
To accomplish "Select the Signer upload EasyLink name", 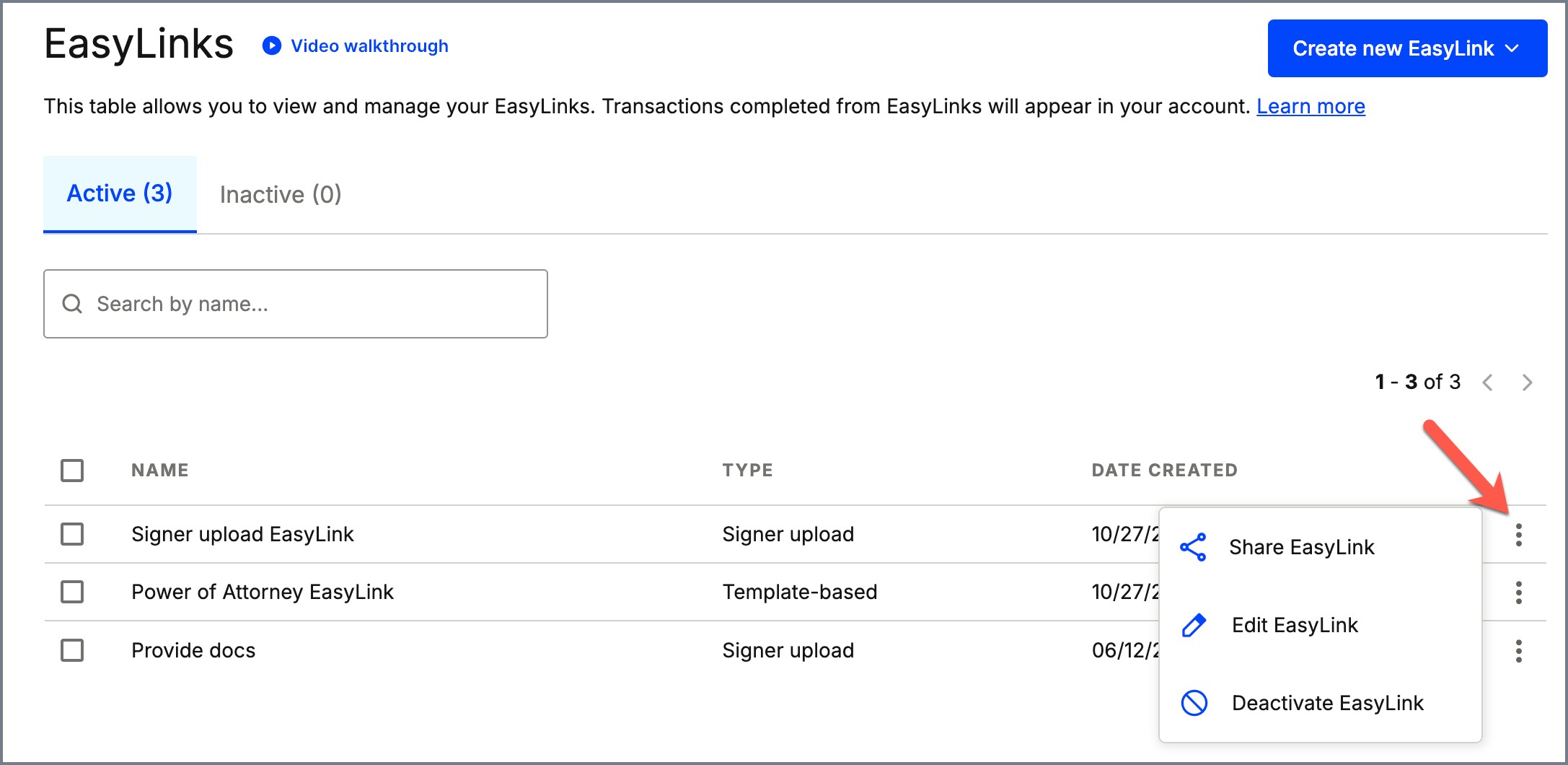I will [242, 534].
